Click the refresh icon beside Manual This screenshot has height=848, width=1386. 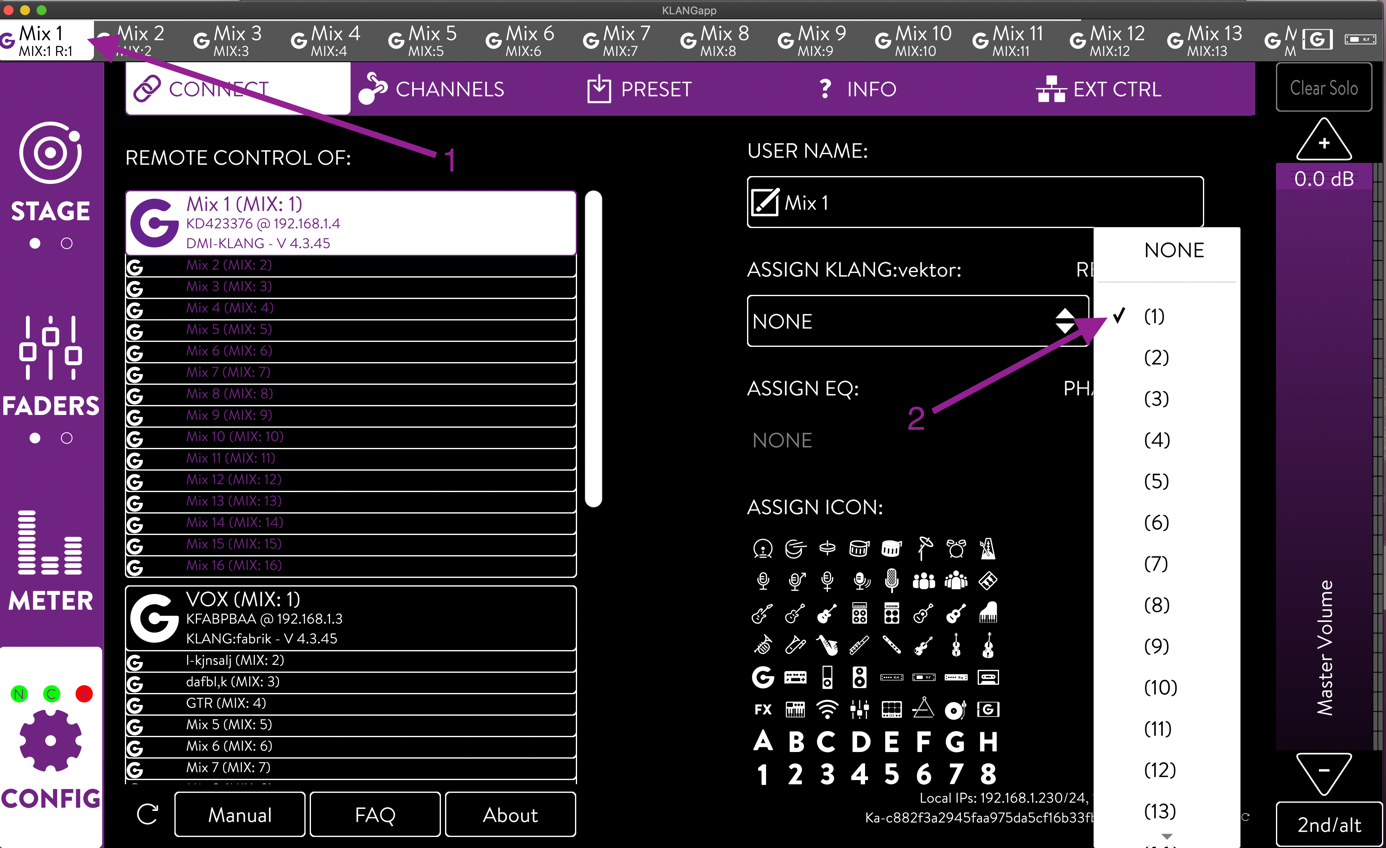148,815
